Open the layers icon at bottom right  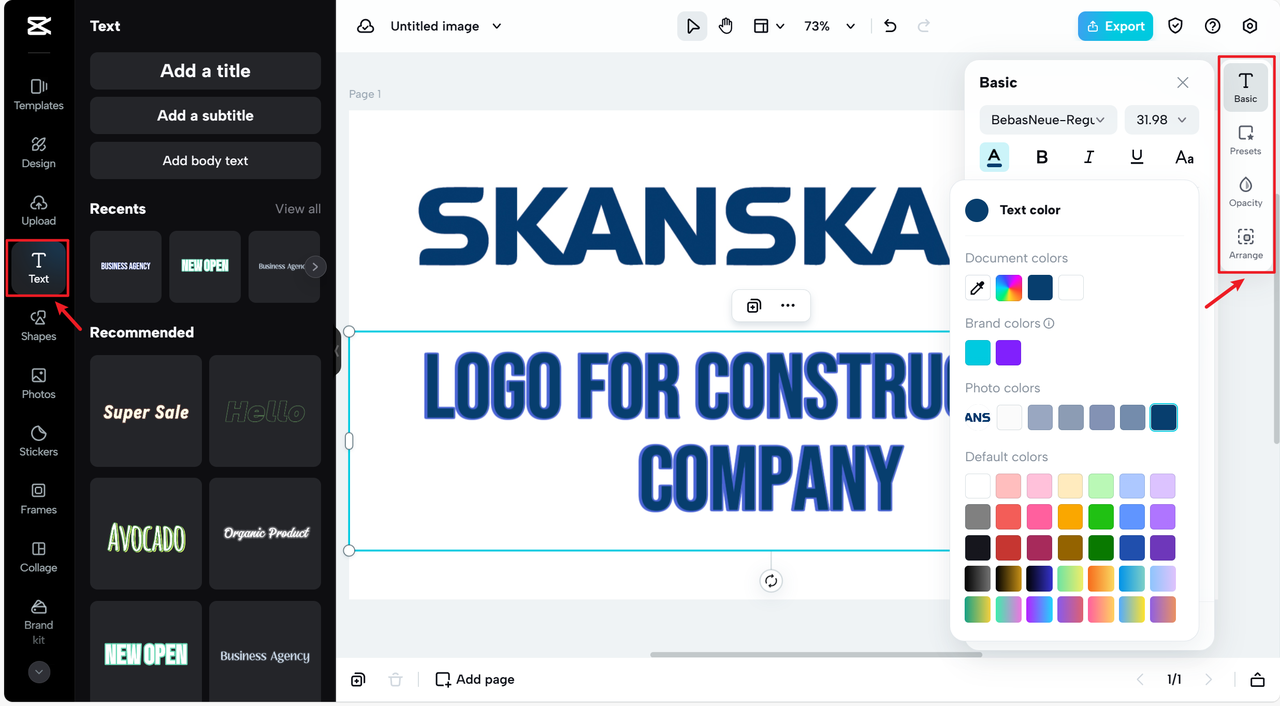pos(1258,680)
